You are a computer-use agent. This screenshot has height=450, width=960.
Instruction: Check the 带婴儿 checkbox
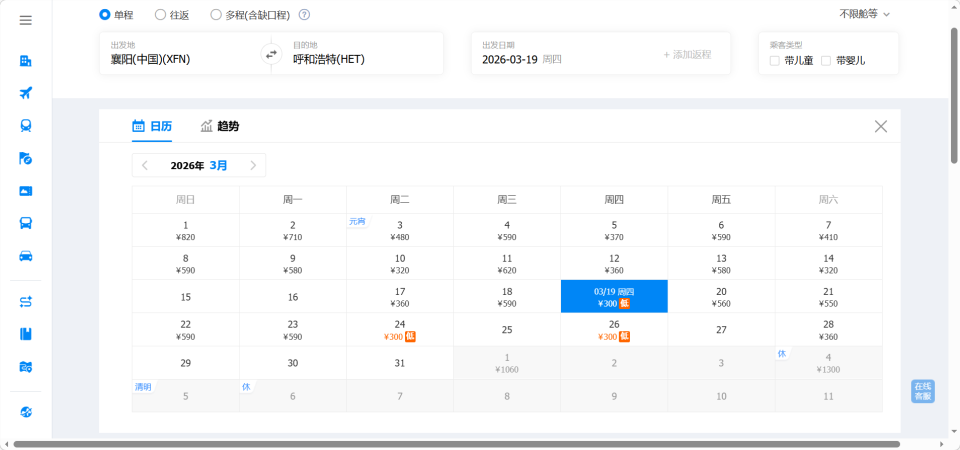tap(826, 61)
